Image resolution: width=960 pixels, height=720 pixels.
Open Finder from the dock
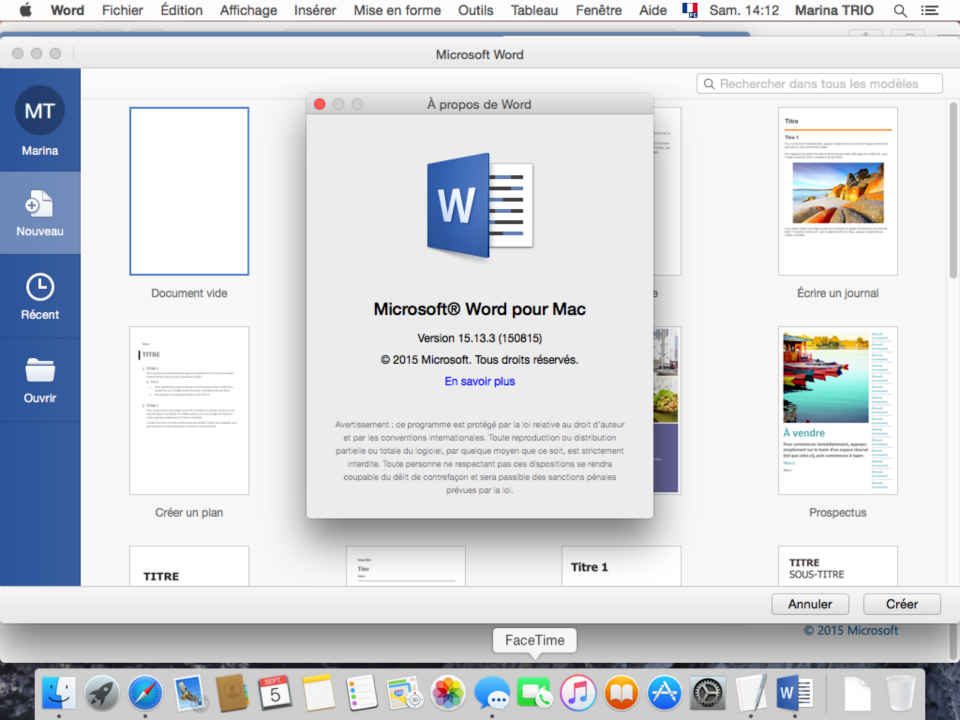click(59, 693)
